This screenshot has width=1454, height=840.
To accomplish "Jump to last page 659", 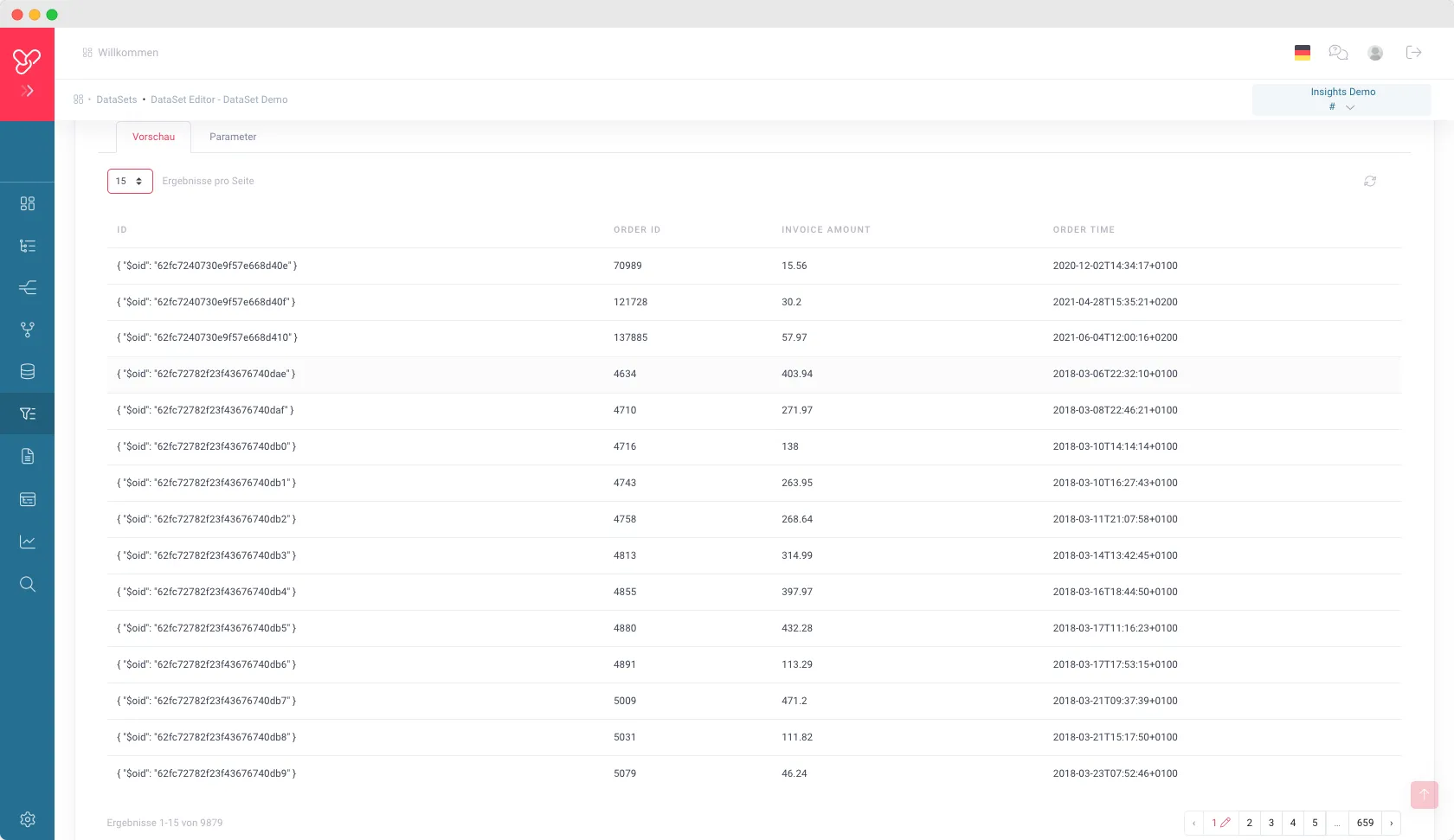I will click(1365, 823).
